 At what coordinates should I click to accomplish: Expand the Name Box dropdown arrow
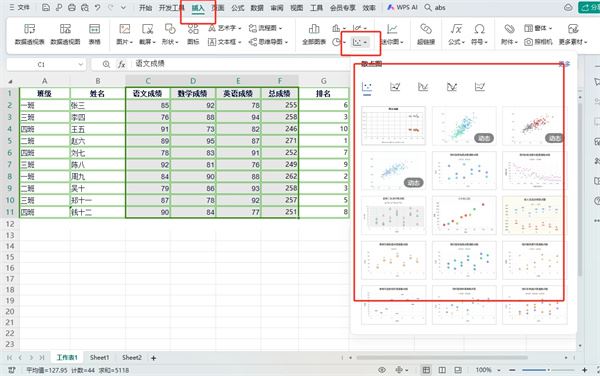coord(80,64)
